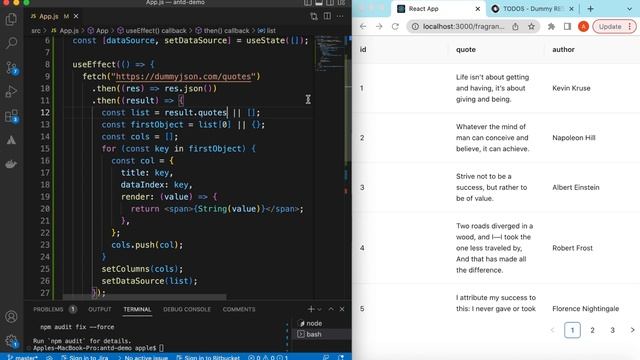This screenshot has width=640, height=360.
Task: Open the Chrome Extensions puzzle icon
Action: coord(551,27)
